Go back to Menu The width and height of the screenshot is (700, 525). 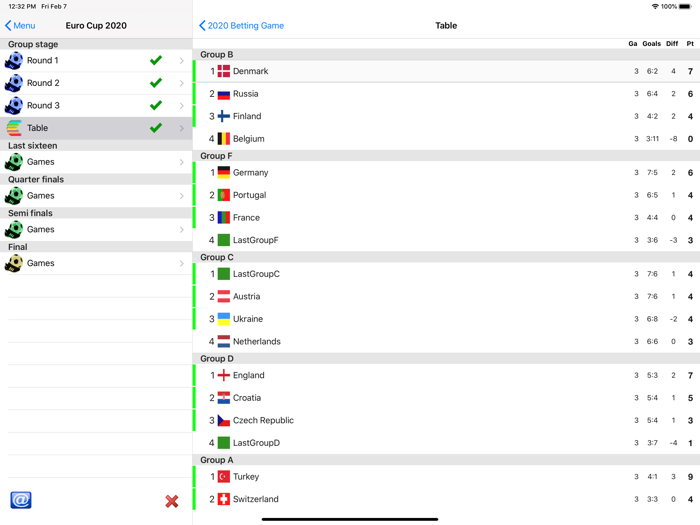point(20,25)
